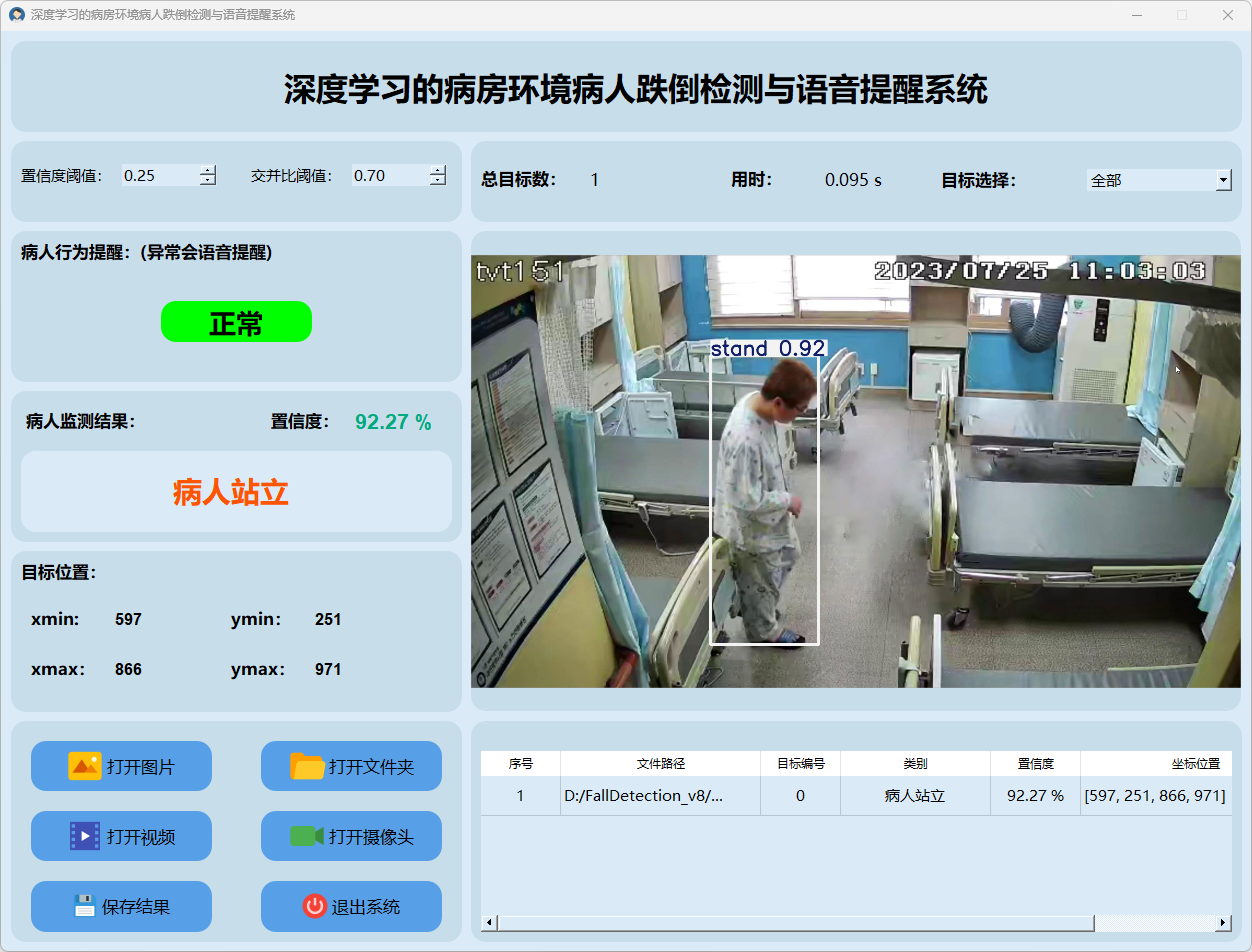
Task: Click the app icon in title bar
Action: [x=16, y=15]
